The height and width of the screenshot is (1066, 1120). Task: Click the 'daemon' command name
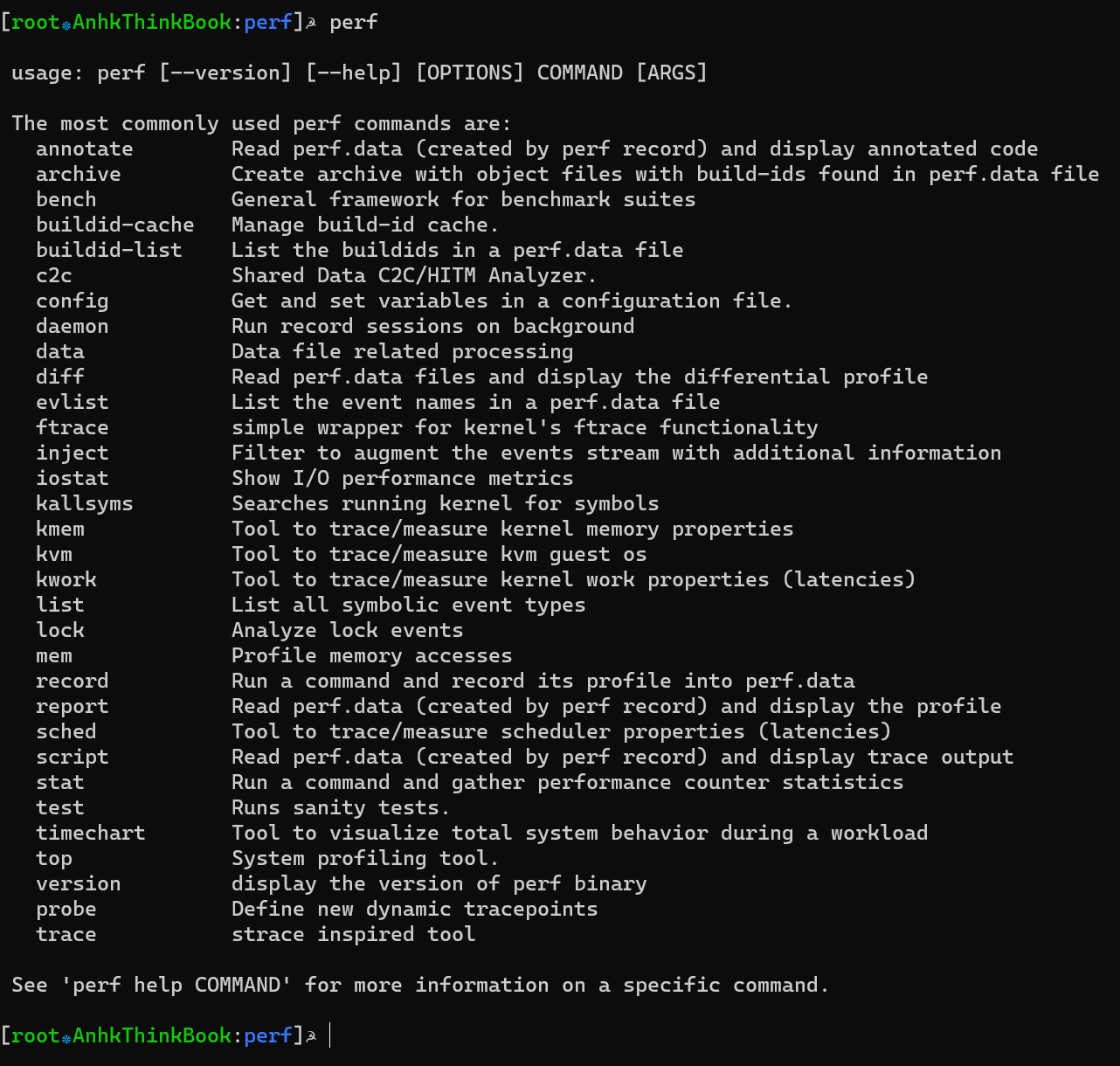pos(73,327)
